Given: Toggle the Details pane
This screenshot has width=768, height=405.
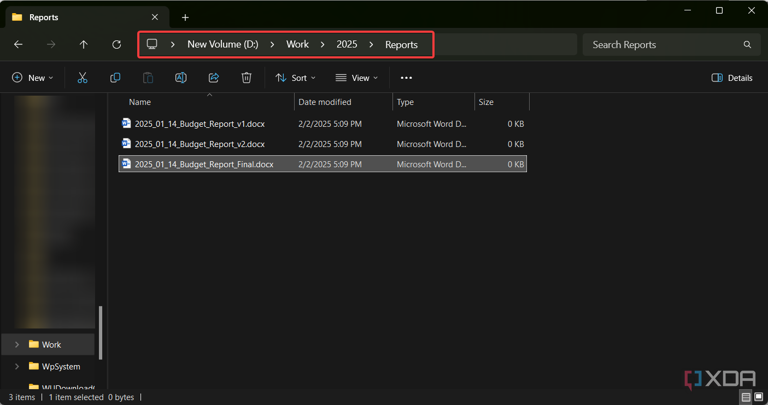Looking at the screenshot, I should point(732,78).
